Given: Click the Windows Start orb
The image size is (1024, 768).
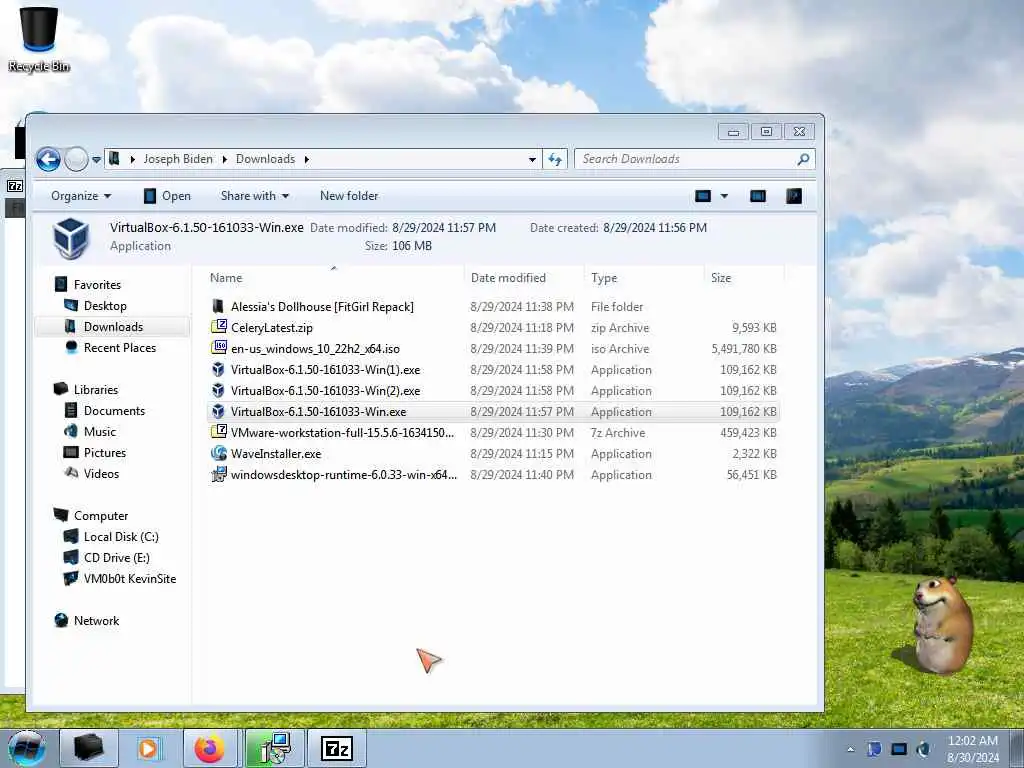Looking at the screenshot, I should [27, 748].
